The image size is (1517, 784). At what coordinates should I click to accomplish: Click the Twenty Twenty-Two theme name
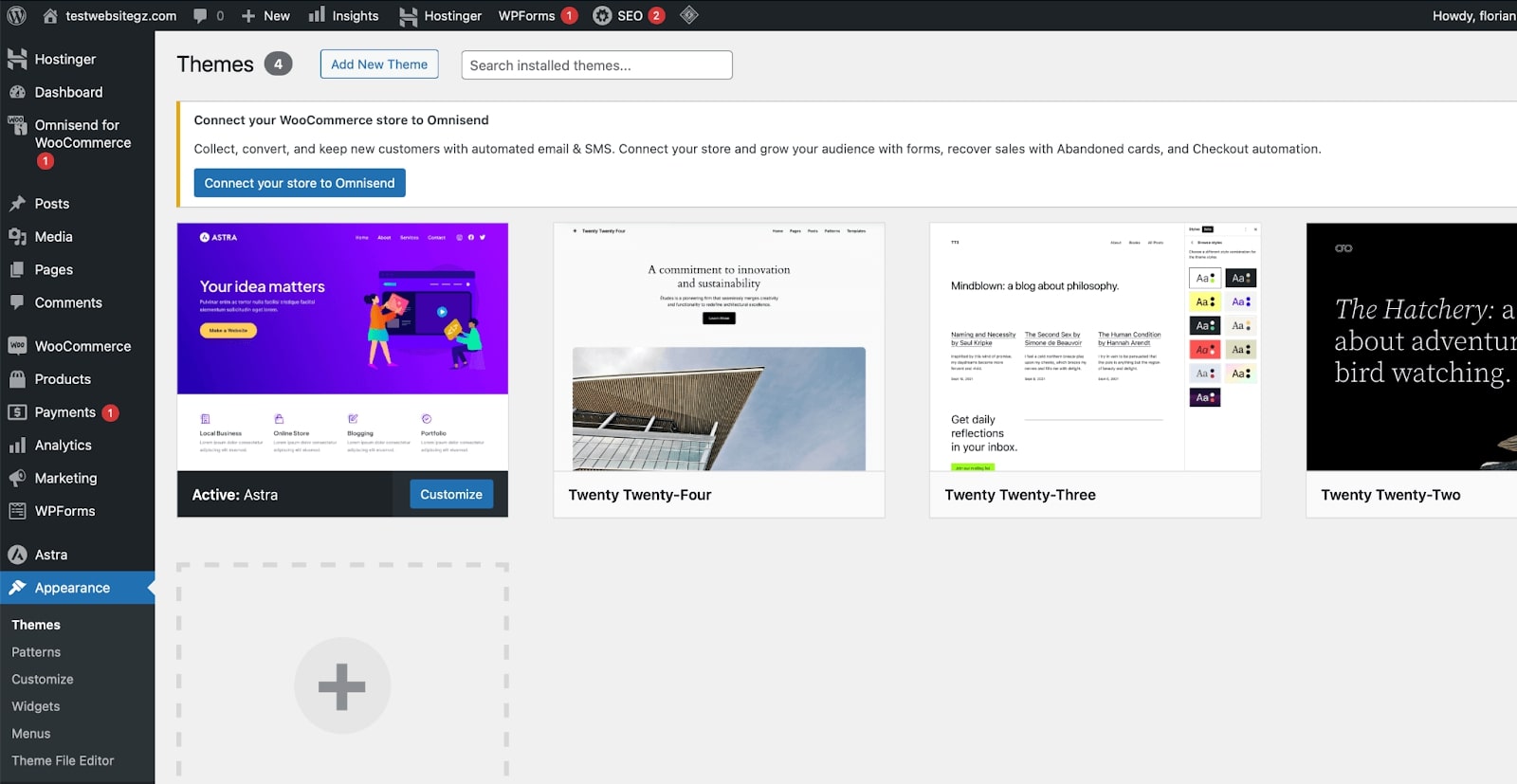(1391, 495)
